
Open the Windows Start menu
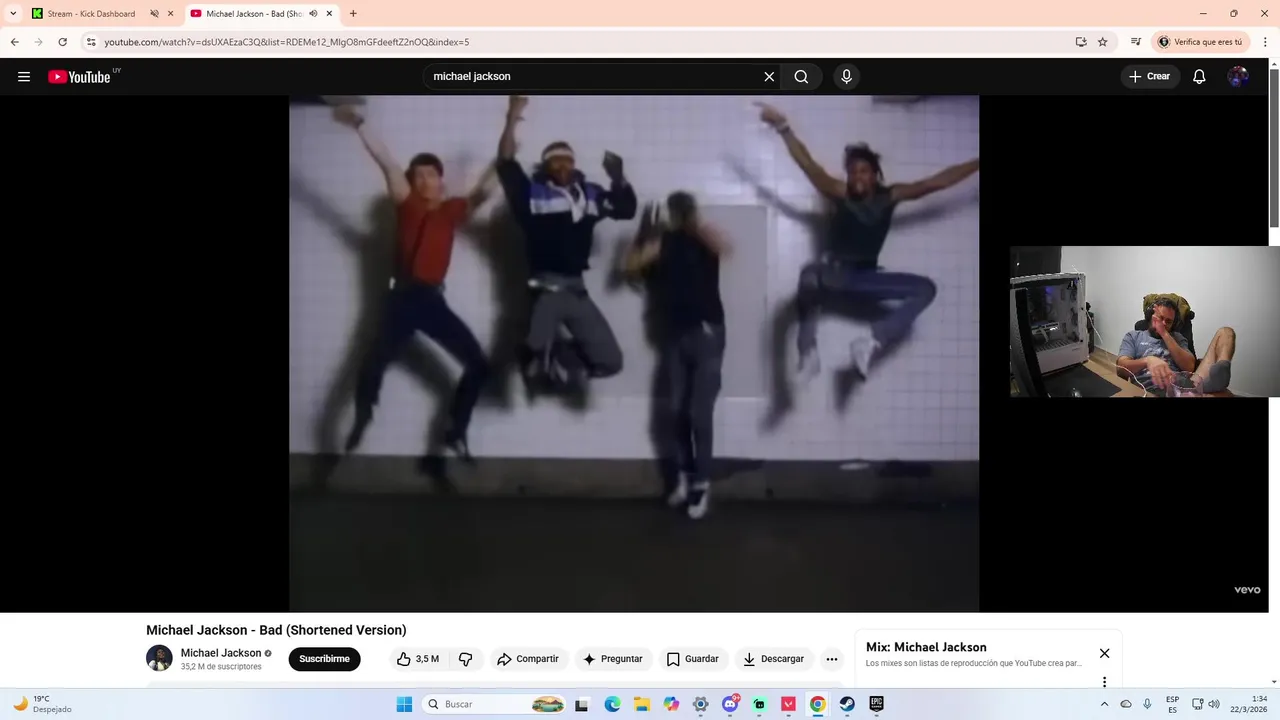404,704
